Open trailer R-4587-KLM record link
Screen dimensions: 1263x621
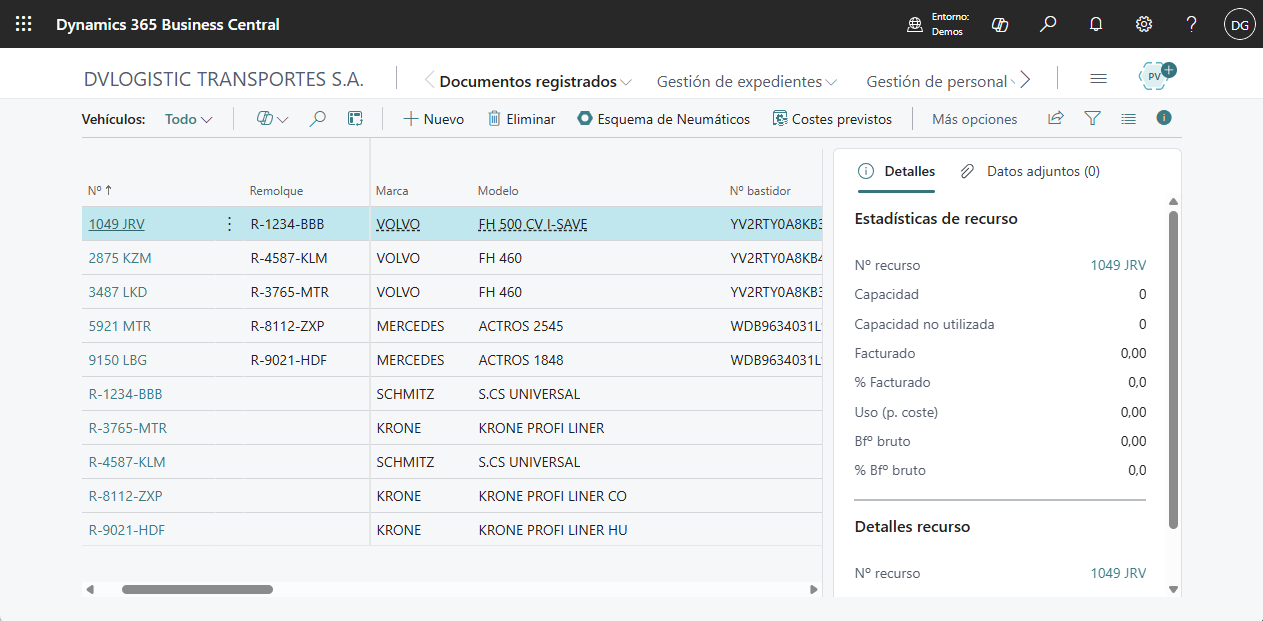[127, 462]
